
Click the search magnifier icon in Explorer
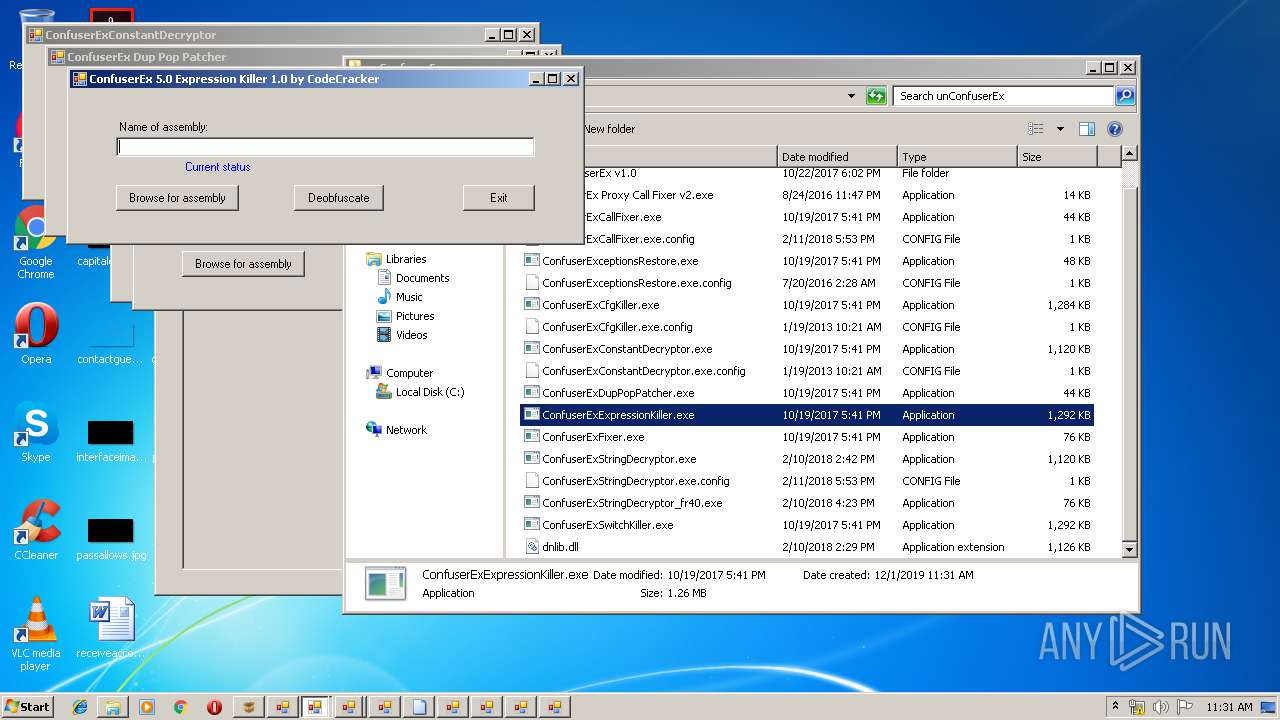(x=1125, y=96)
